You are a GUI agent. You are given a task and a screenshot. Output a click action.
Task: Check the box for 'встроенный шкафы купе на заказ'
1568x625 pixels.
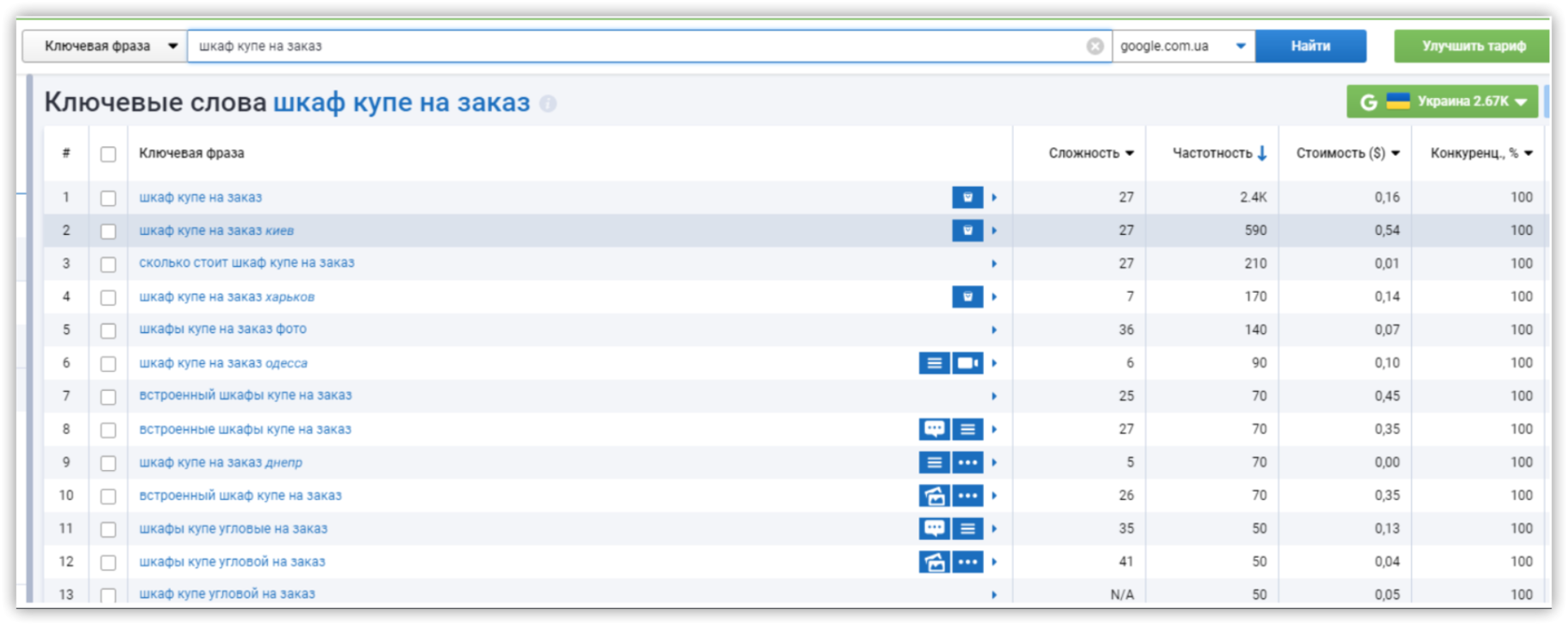click(108, 396)
